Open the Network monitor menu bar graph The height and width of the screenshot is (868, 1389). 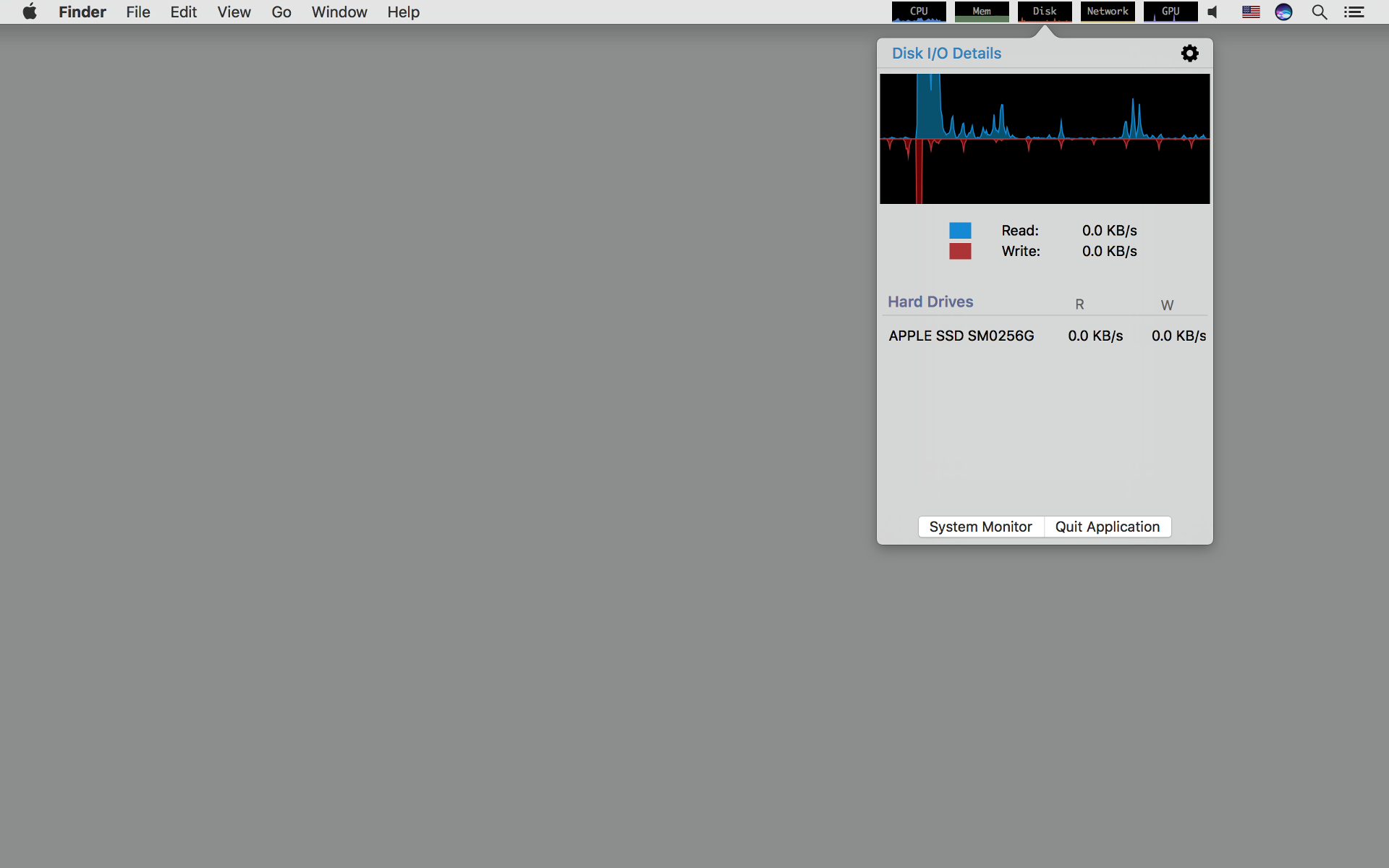[x=1108, y=12]
